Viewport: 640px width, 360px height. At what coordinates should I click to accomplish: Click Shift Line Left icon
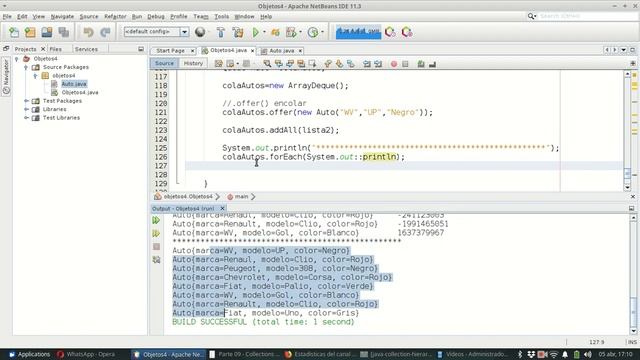(x=367, y=64)
